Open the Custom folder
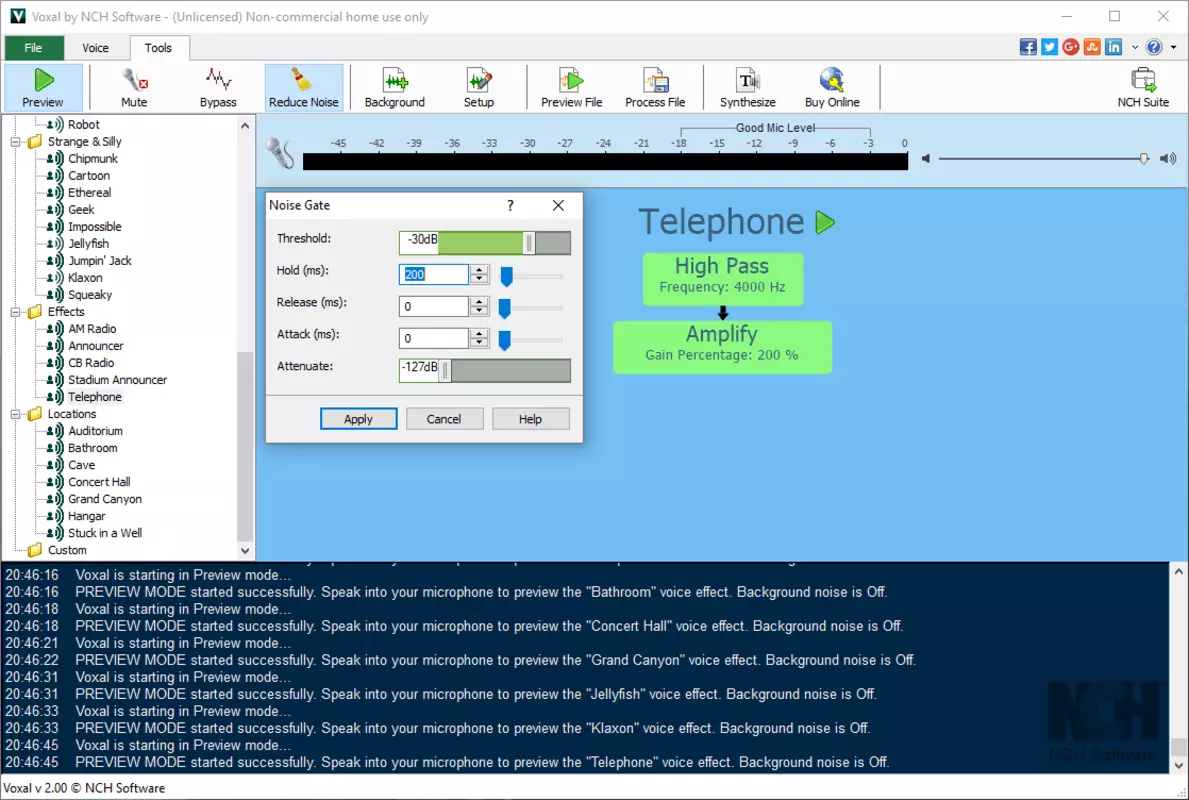This screenshot has width=1189, height=800. [x=67, y=551]
